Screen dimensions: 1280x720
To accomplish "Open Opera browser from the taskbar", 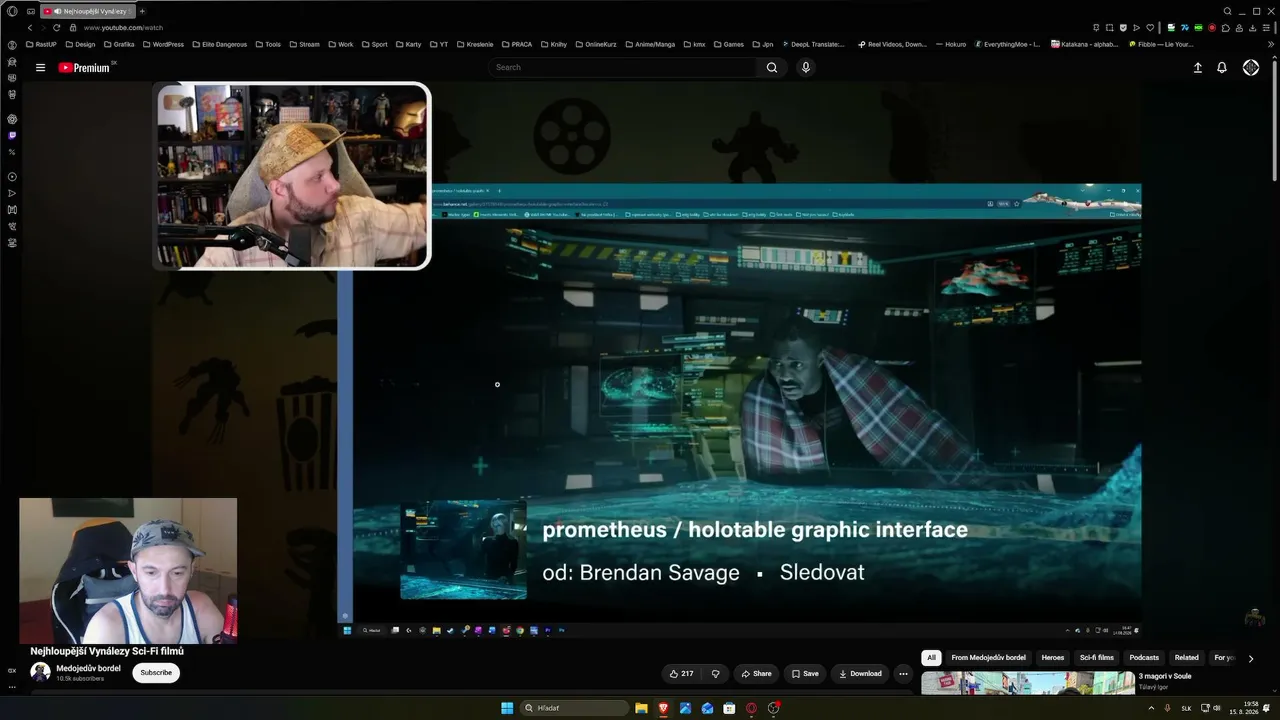I will (x=751, y=708).
